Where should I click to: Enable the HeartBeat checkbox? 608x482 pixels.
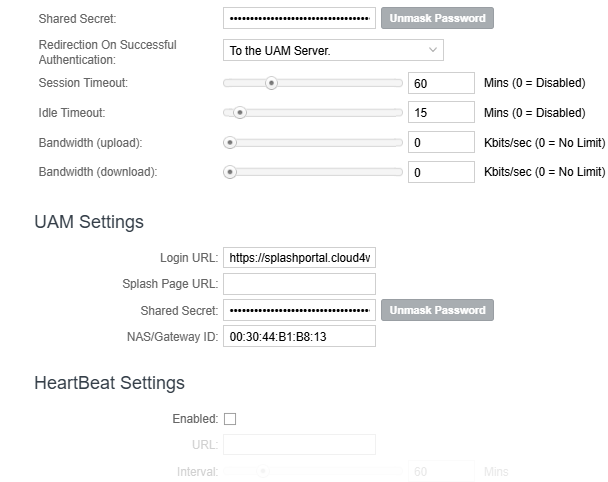coord(230,419)
